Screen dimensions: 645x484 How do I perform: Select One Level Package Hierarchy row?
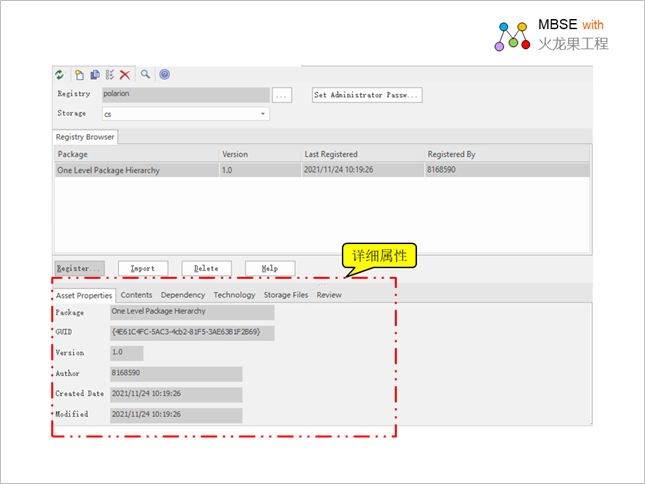(109, 170)
